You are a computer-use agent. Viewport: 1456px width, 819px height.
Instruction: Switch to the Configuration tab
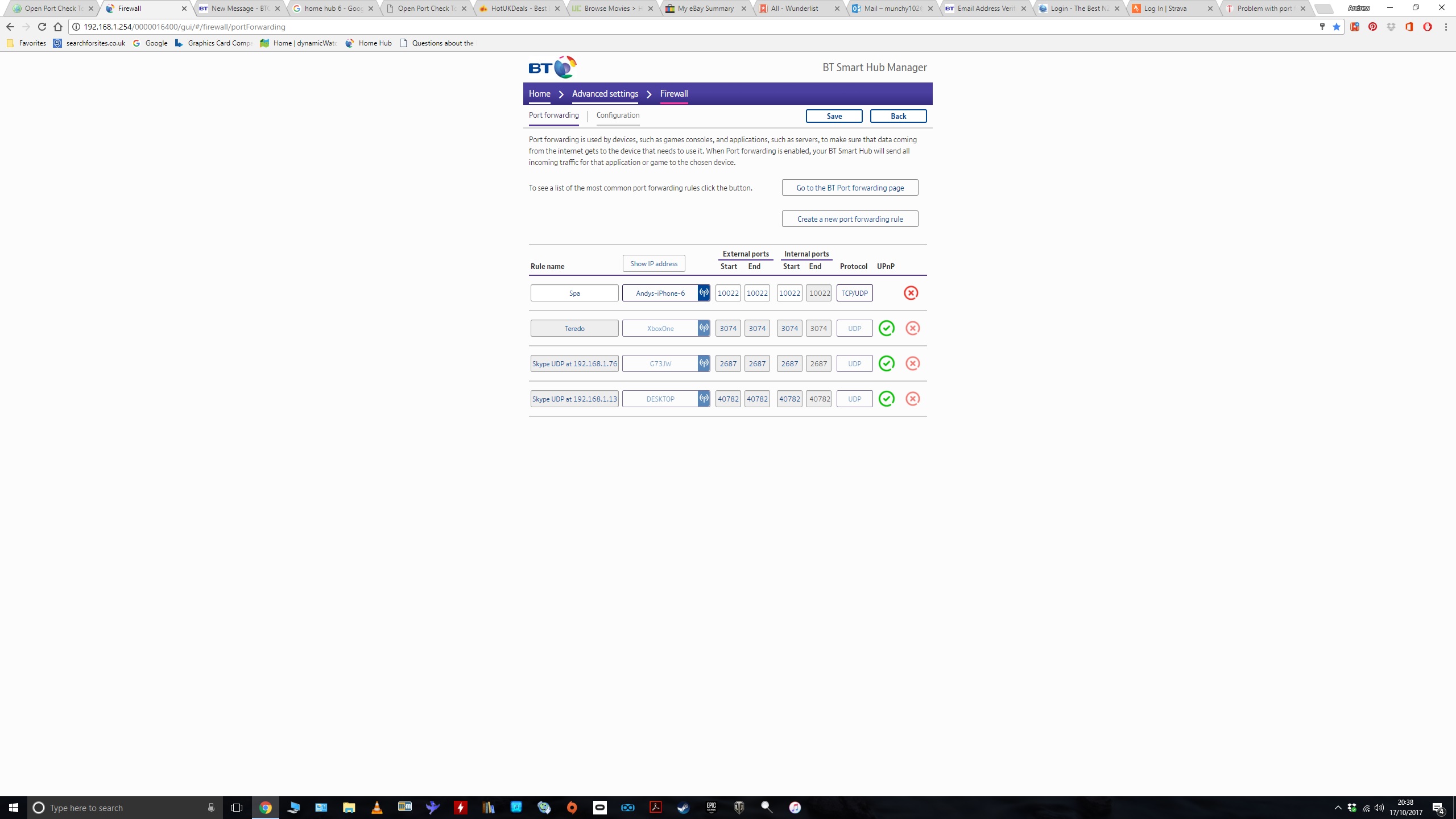coord(618,115)
